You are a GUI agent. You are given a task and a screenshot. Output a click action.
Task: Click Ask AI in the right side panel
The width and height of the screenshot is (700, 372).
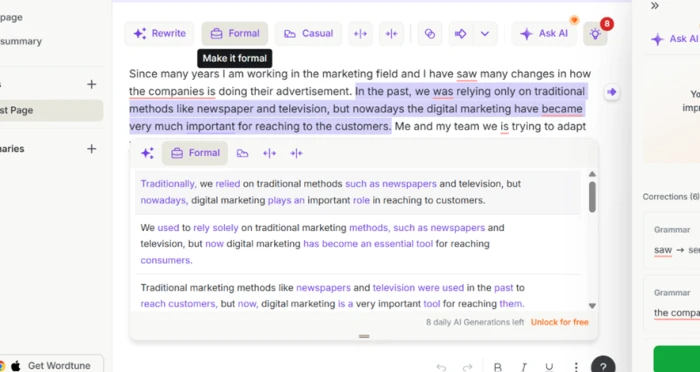click(675, 39)
